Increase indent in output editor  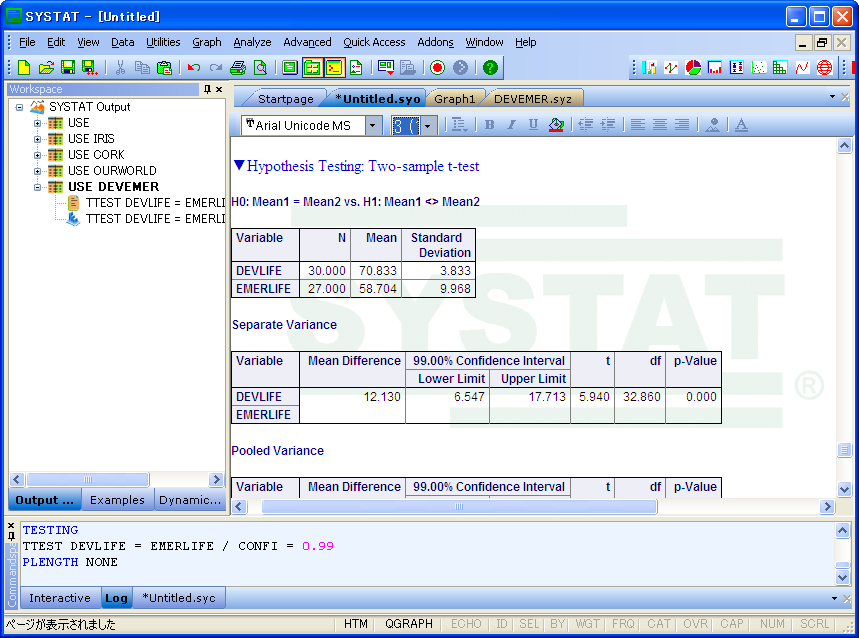tap(608, 125)
